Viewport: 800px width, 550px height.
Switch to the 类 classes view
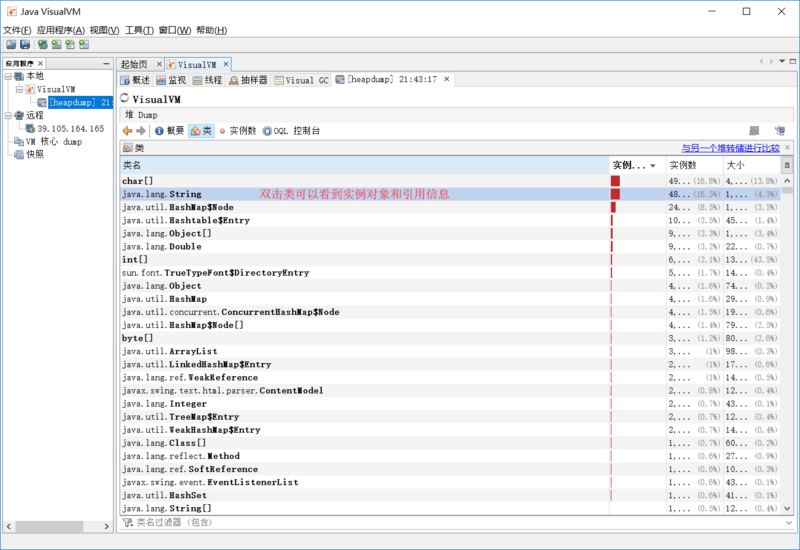pyautogui.click(x=201, y=131)
